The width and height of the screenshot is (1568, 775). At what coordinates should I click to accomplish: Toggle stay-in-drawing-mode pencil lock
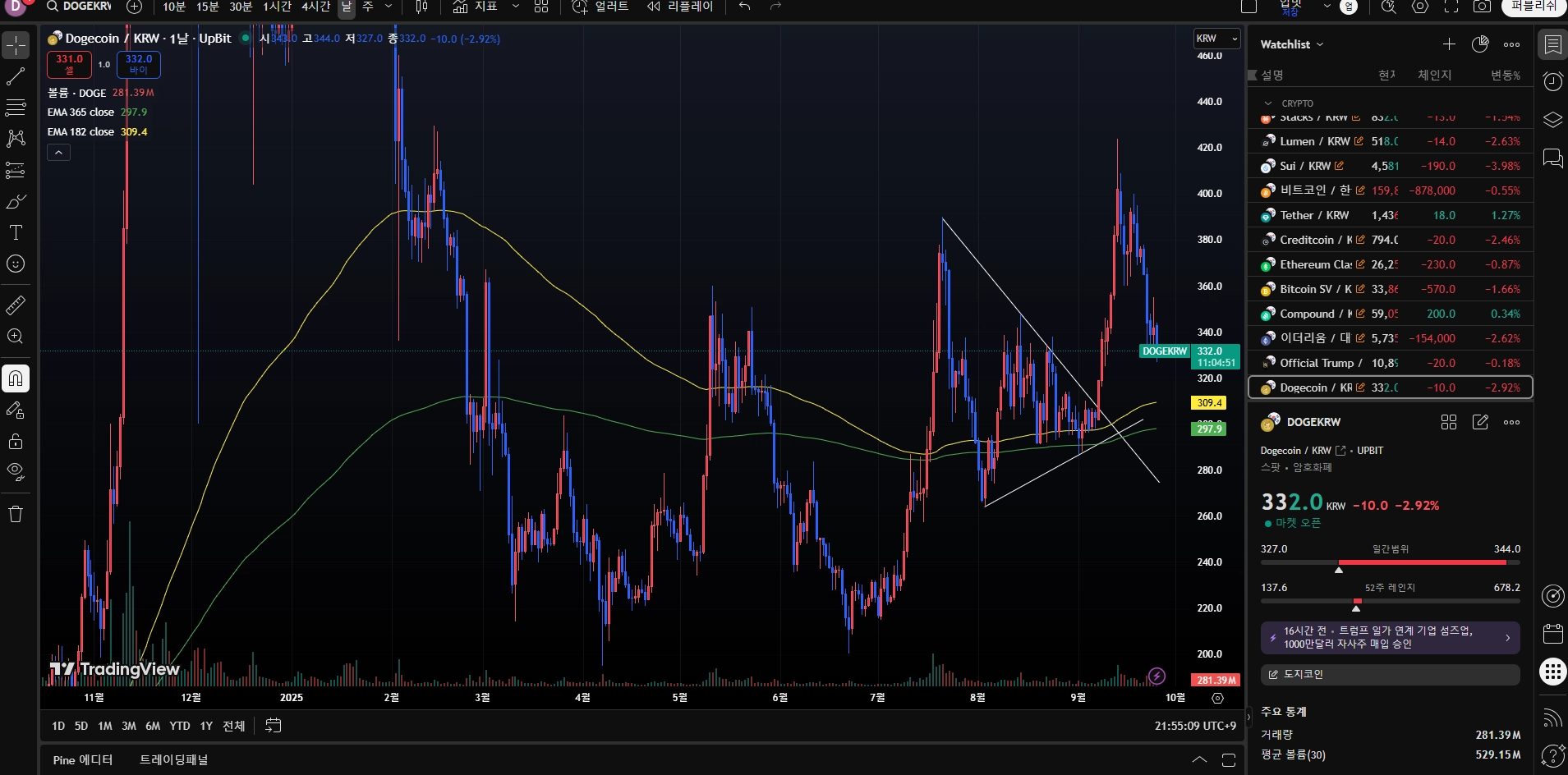[x=16, y=410]
